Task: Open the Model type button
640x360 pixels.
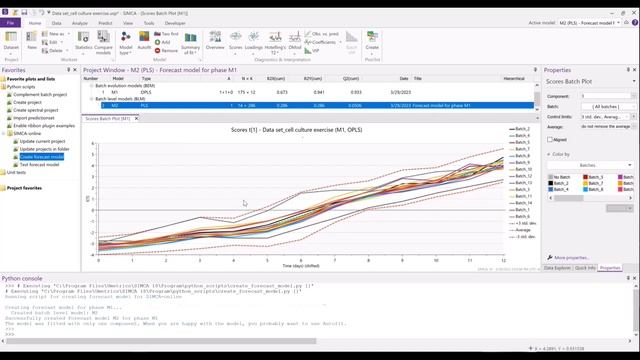Action: point(125,43)
